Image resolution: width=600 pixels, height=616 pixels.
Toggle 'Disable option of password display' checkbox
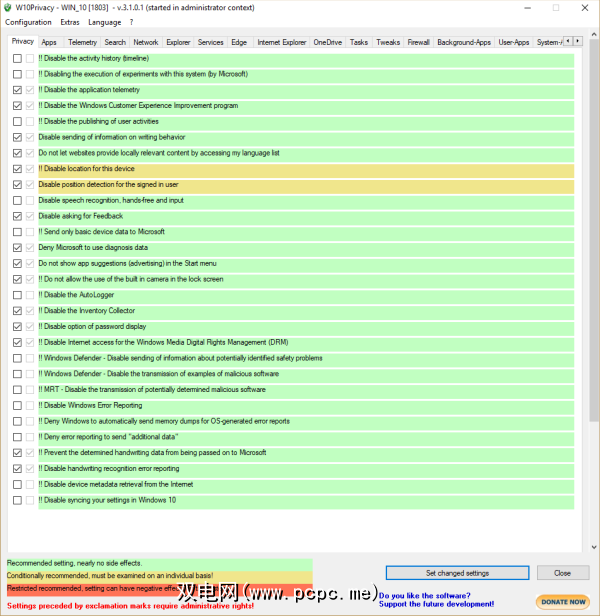(17, 326)
